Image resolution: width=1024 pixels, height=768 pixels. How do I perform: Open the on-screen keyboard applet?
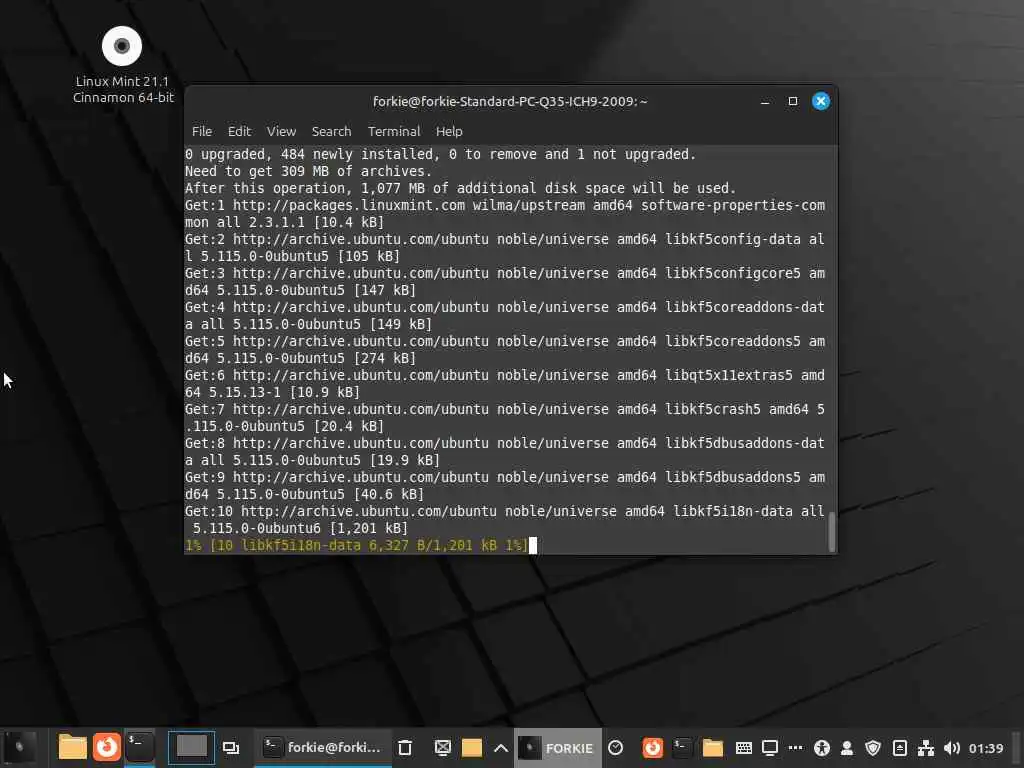pos(743,748)
